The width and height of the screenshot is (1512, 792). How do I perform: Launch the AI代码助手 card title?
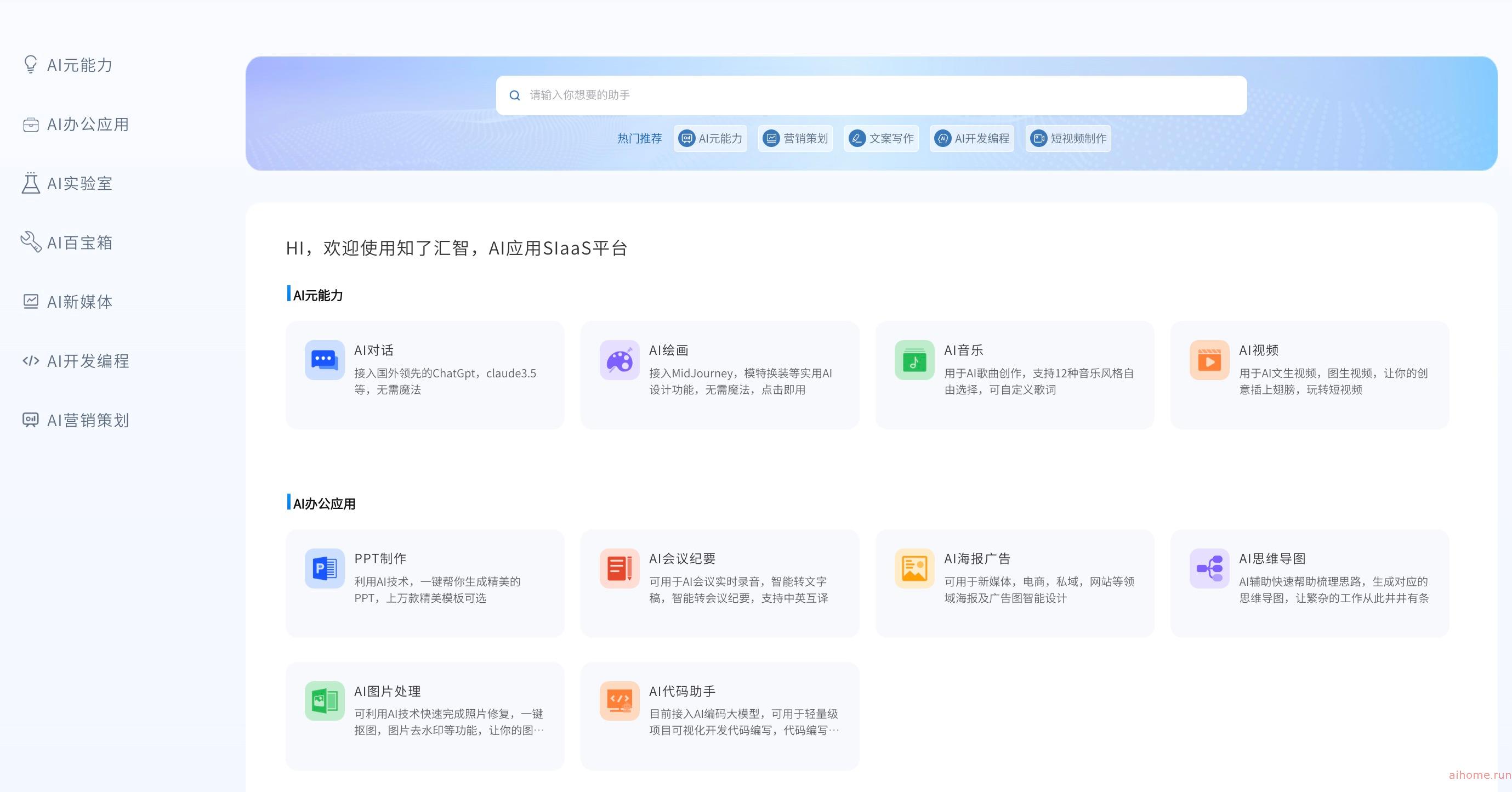(x=682, y=692)
